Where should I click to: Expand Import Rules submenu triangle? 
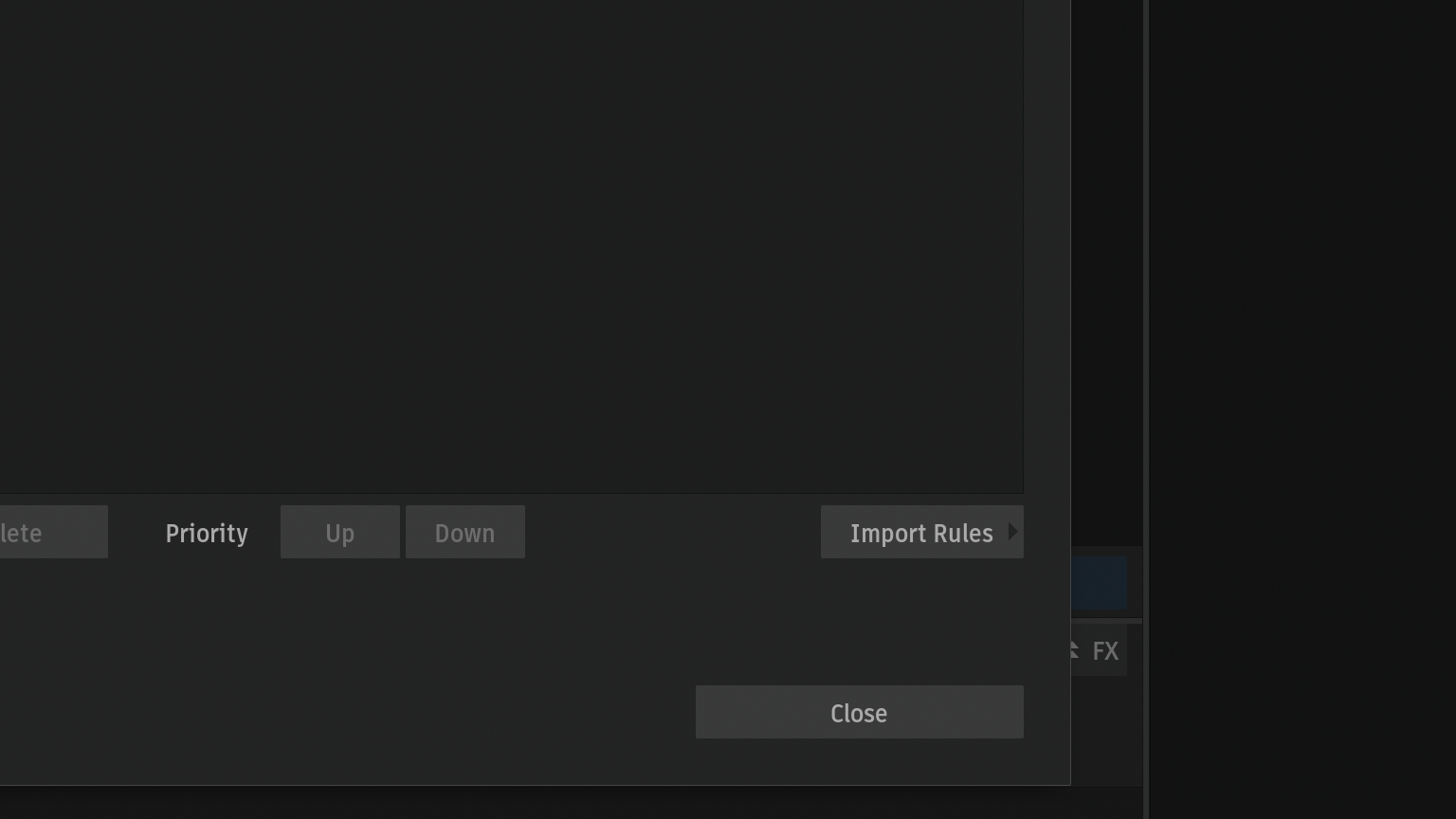pos(1012,532)
